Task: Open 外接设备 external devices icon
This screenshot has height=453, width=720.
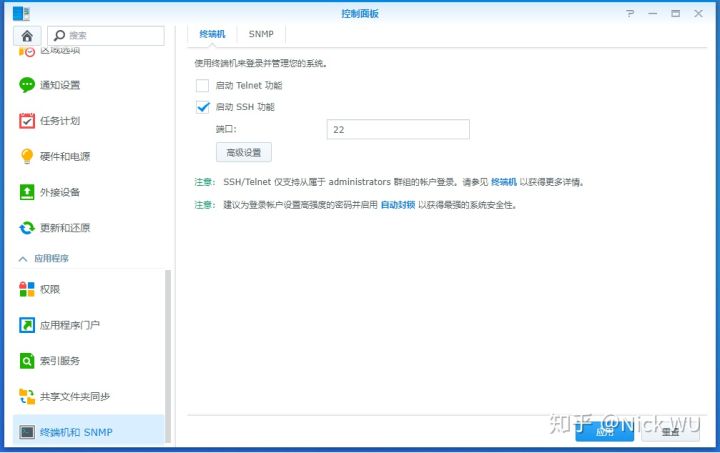Action: pos(27,192)
